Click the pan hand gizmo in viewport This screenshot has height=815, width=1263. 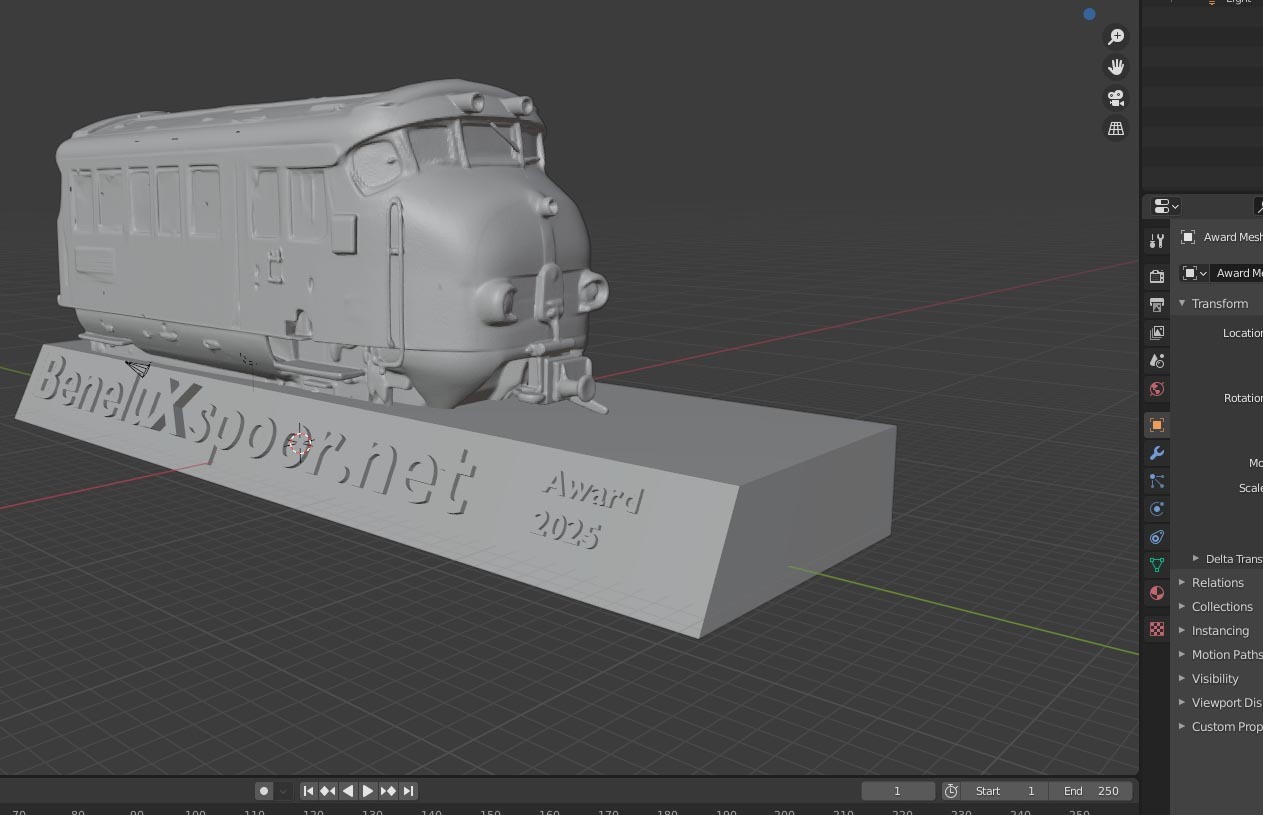(x=1115, y=67)
